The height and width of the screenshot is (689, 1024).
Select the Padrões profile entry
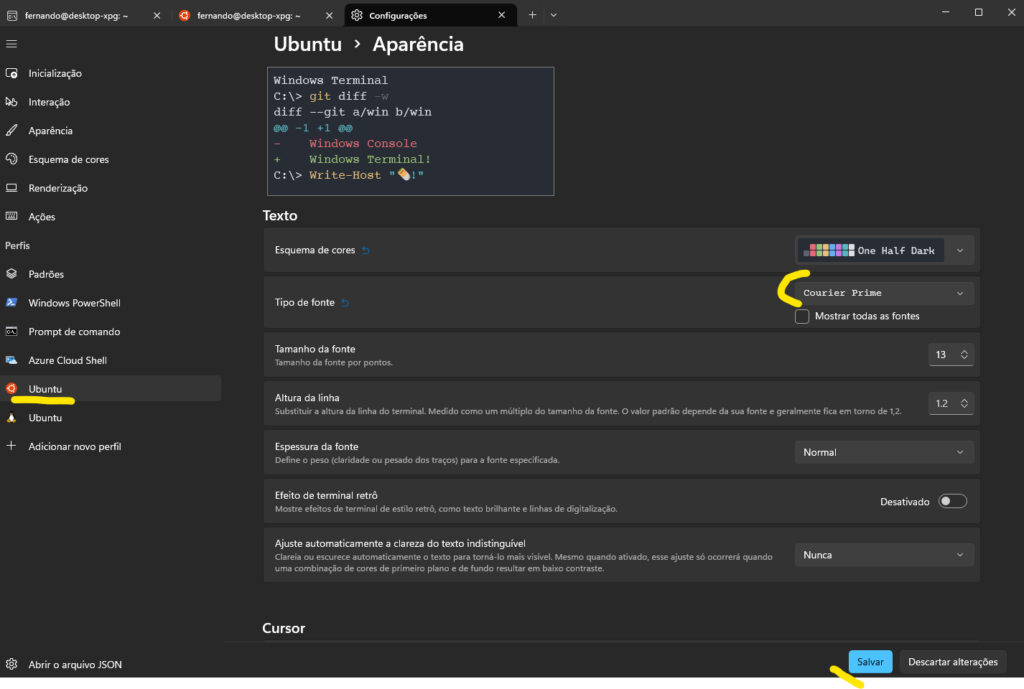[x=46, y=274]
